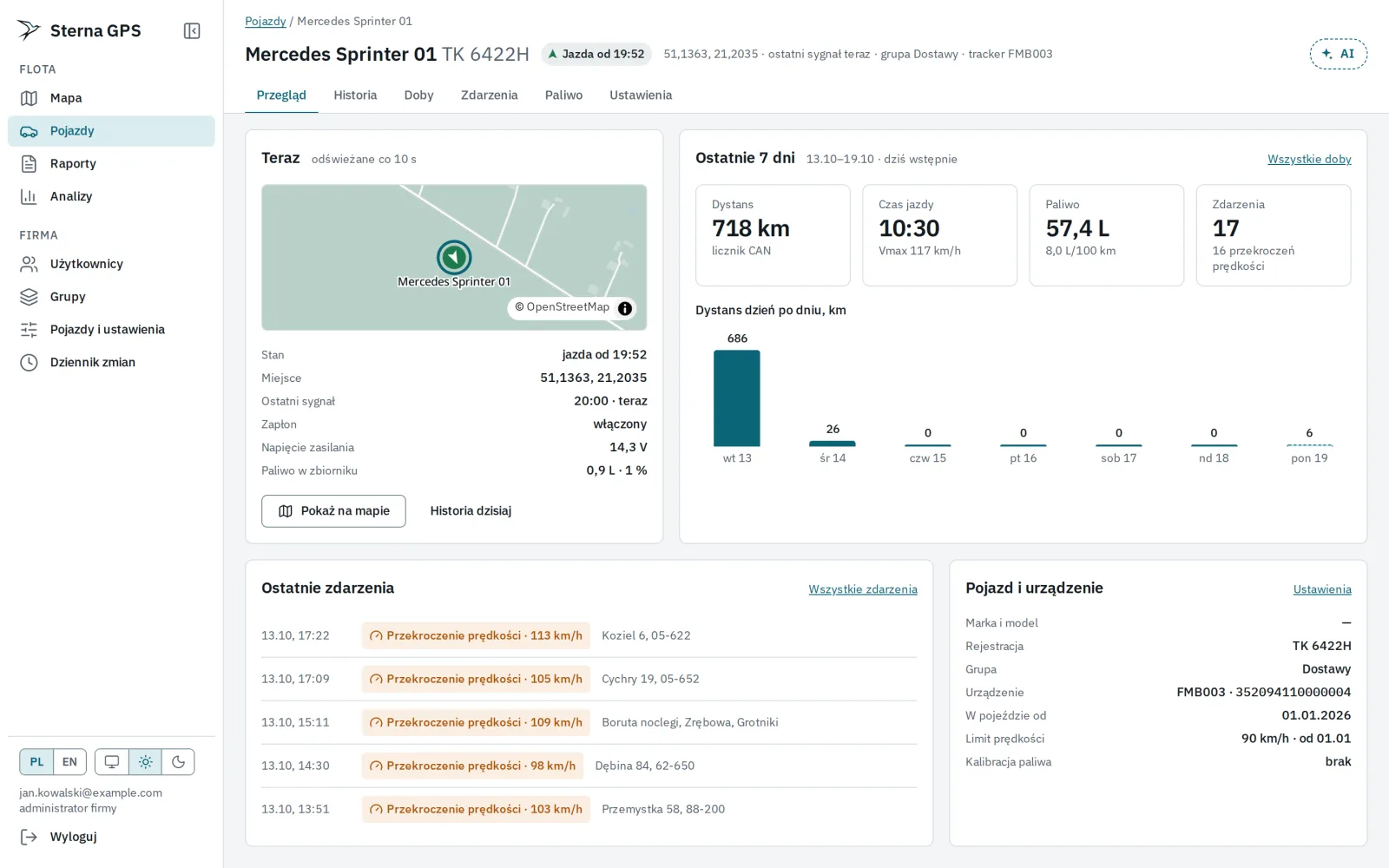Switch to the Historia tab

tap(355, 95)
